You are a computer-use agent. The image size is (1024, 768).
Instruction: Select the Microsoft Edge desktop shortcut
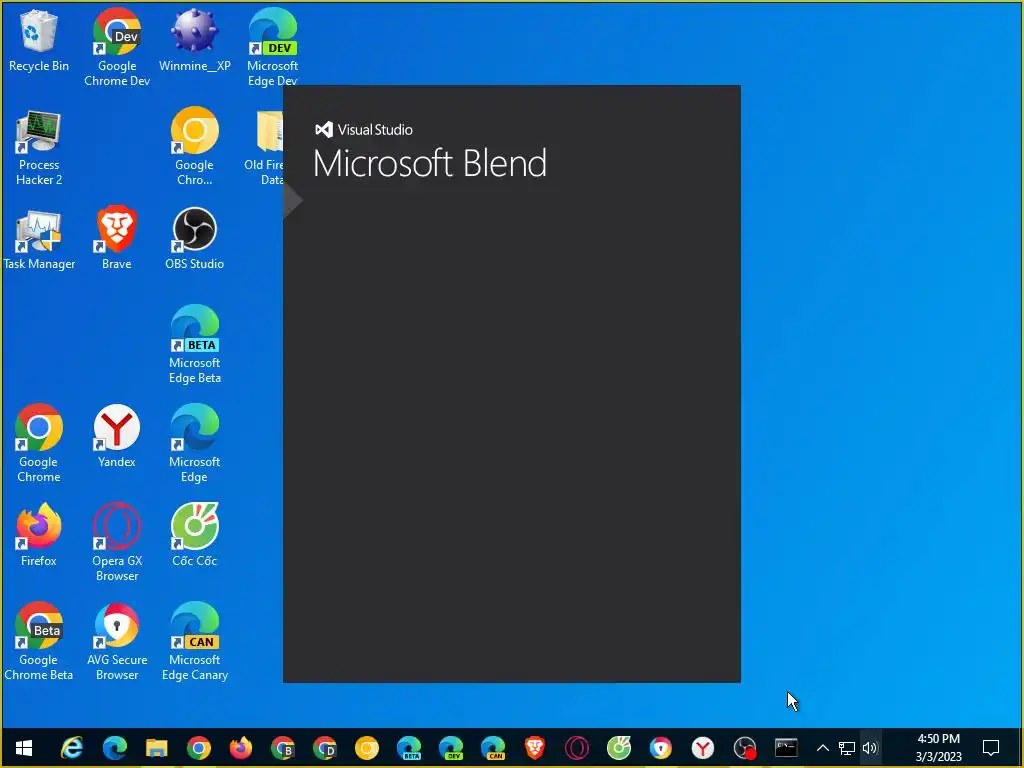[x=195, y=443]
